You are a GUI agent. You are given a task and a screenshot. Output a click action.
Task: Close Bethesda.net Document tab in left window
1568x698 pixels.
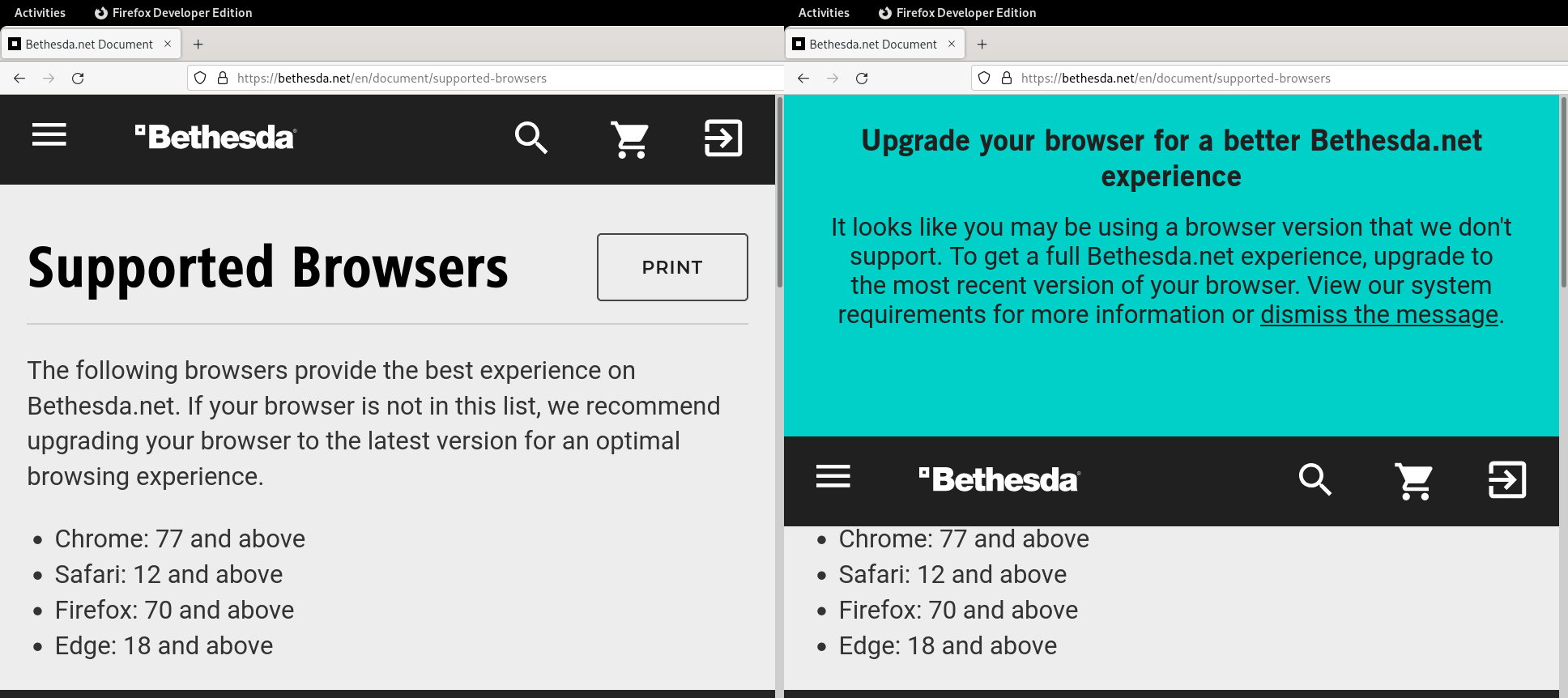168,45
